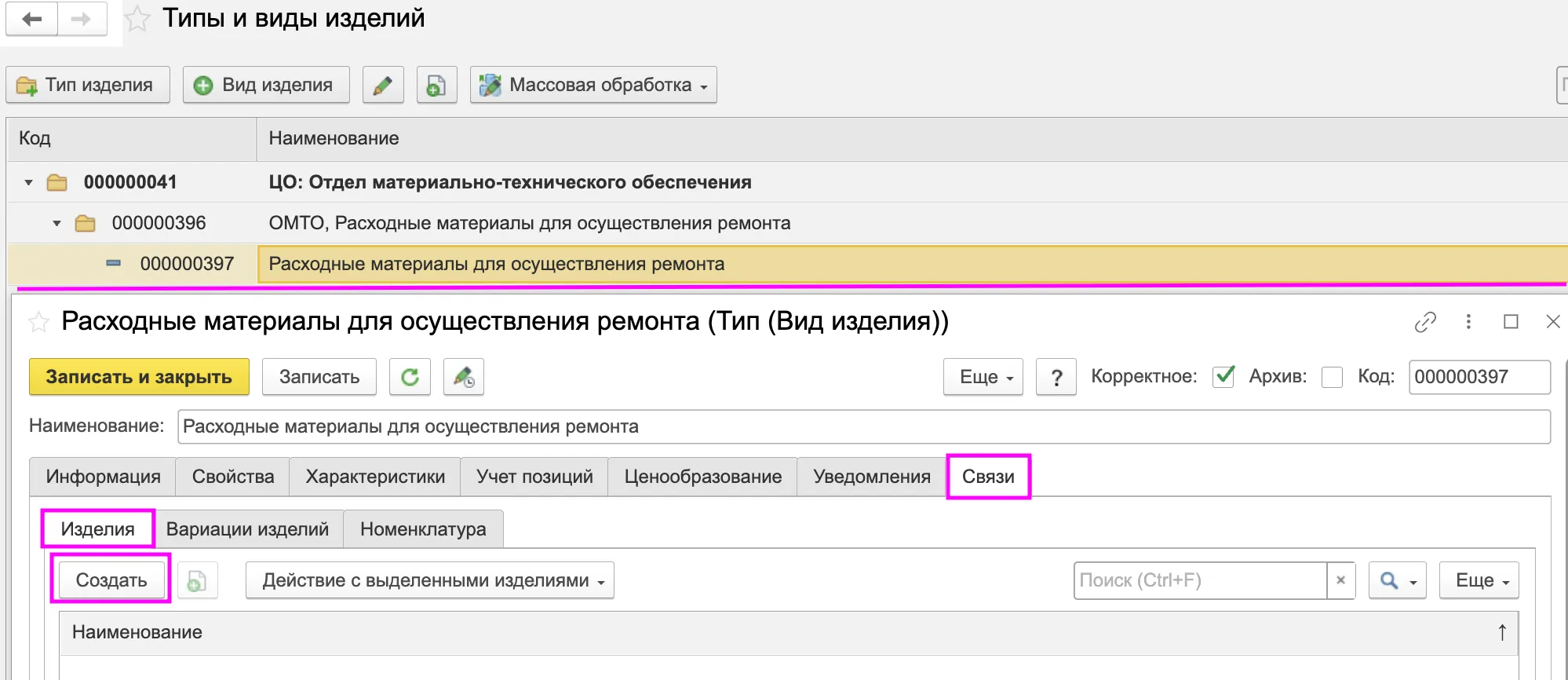Star the Типы и виды изделий page
Viewport: 1568px width, 680px height.
pyautogui.click(x=137, y=19)
